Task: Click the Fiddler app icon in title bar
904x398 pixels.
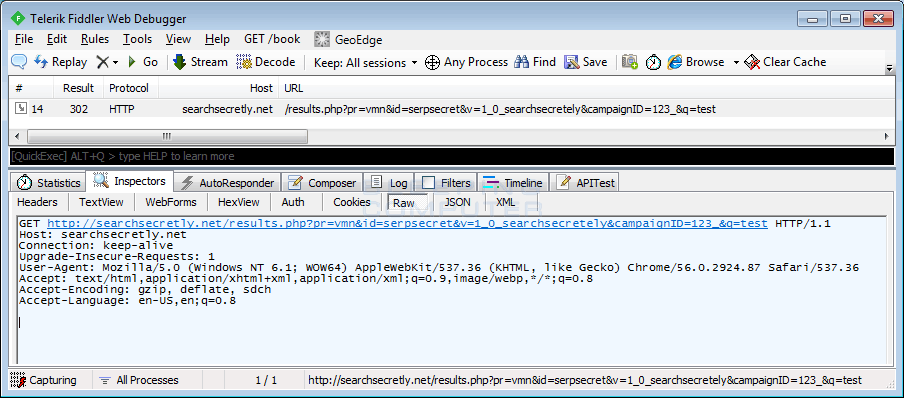Action: point(18,18)
